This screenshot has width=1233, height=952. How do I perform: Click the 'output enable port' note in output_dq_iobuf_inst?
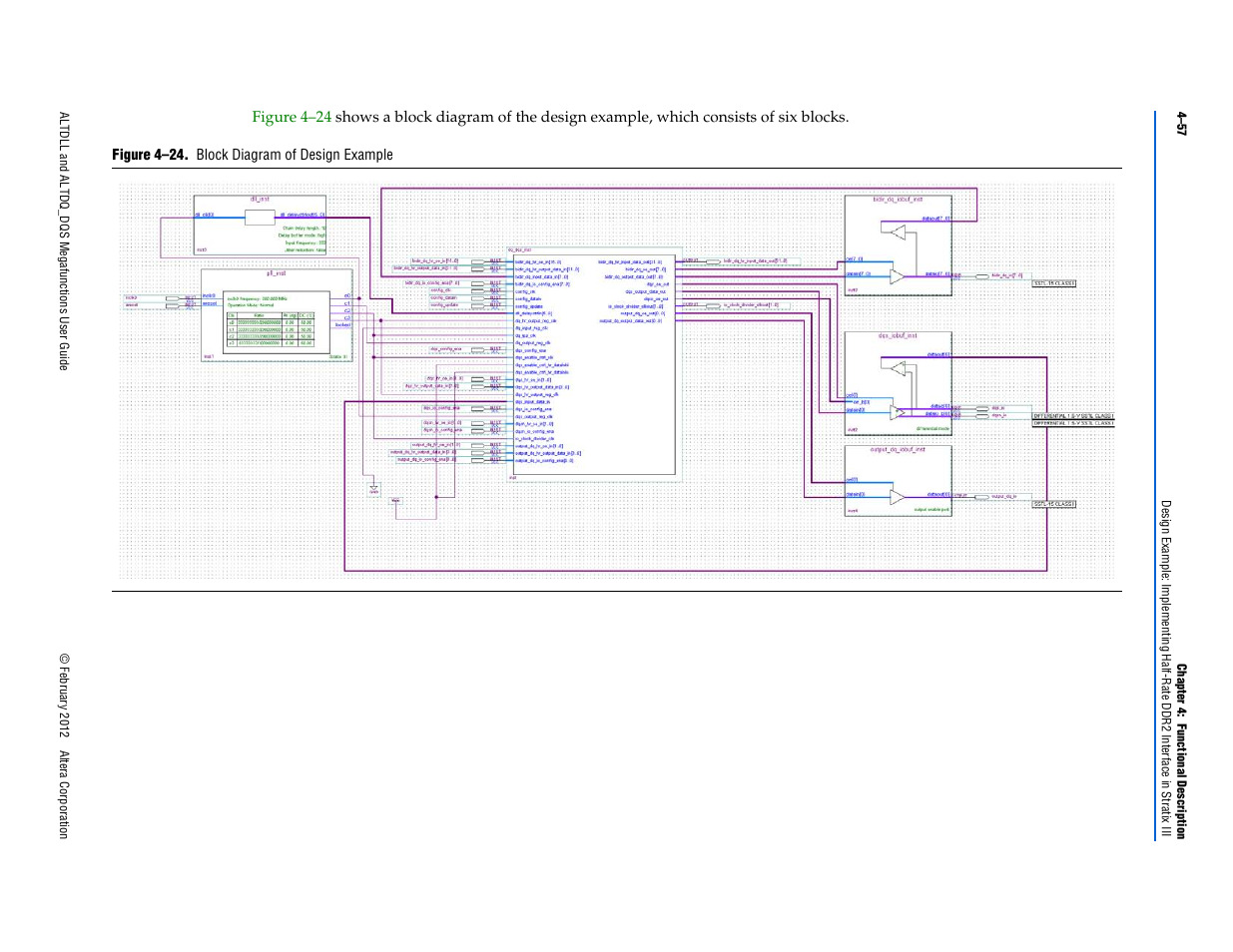click(x=932, y=510)
